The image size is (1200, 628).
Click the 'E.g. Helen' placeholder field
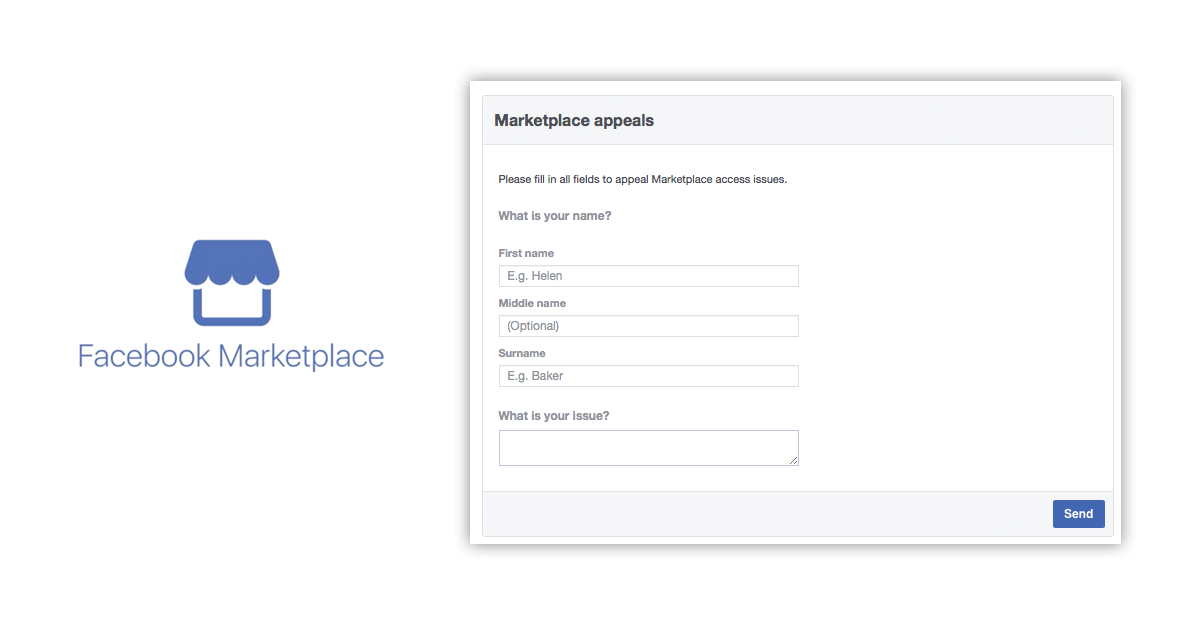tap(648, 275)
